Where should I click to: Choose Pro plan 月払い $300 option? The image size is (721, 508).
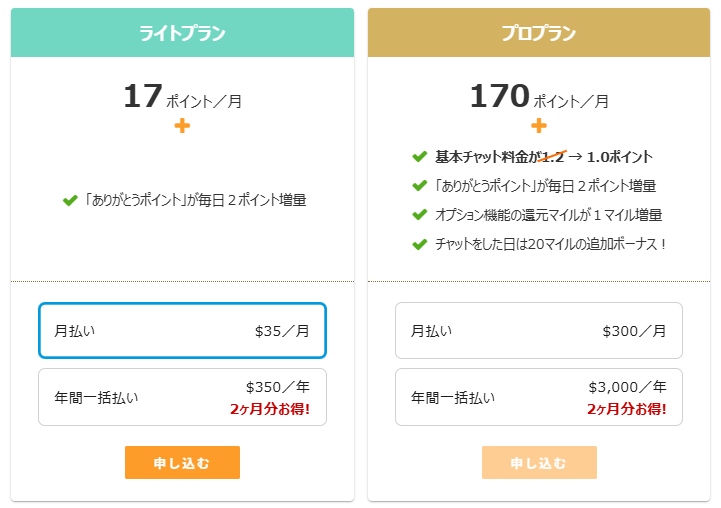click(x=539, y=330)
